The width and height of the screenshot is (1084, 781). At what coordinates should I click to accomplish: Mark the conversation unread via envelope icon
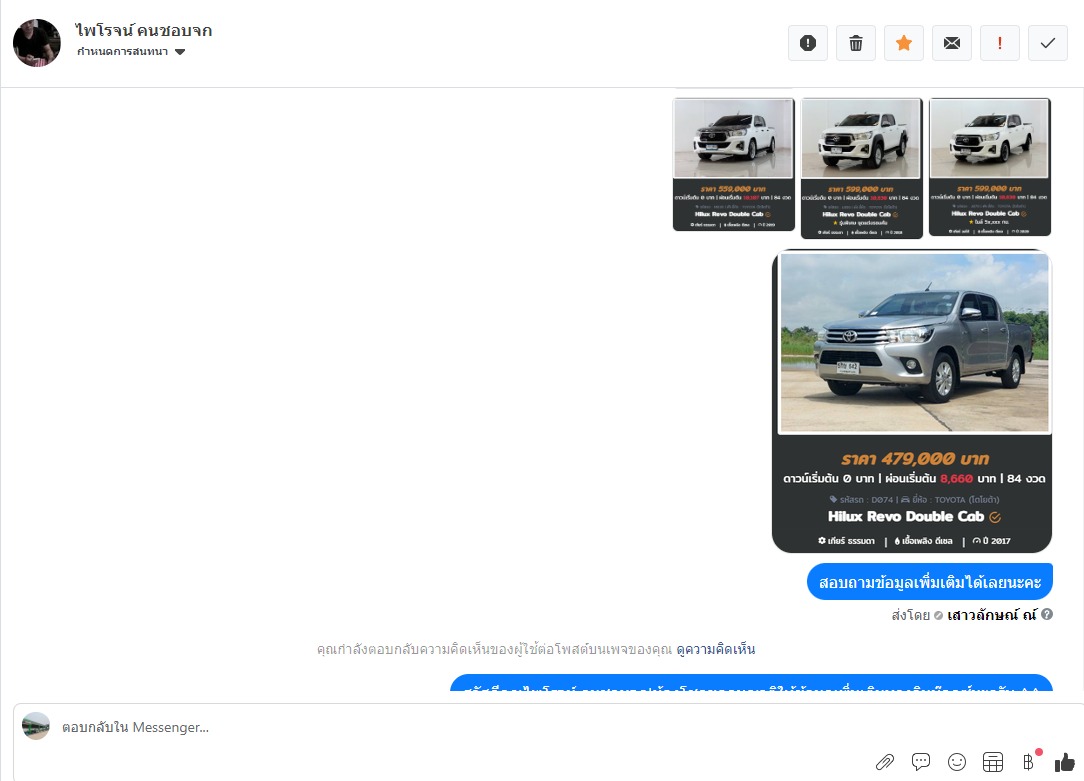[x=952, y=43]
